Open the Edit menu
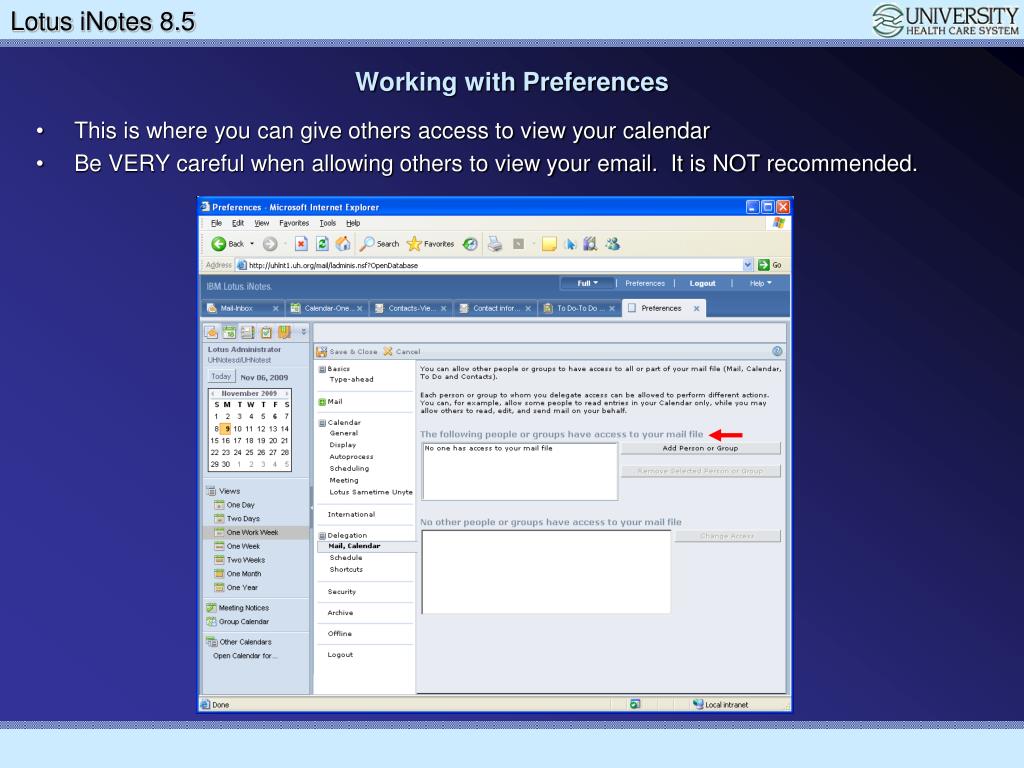This screenshot has width=1024, height=768. pos(238,223)
